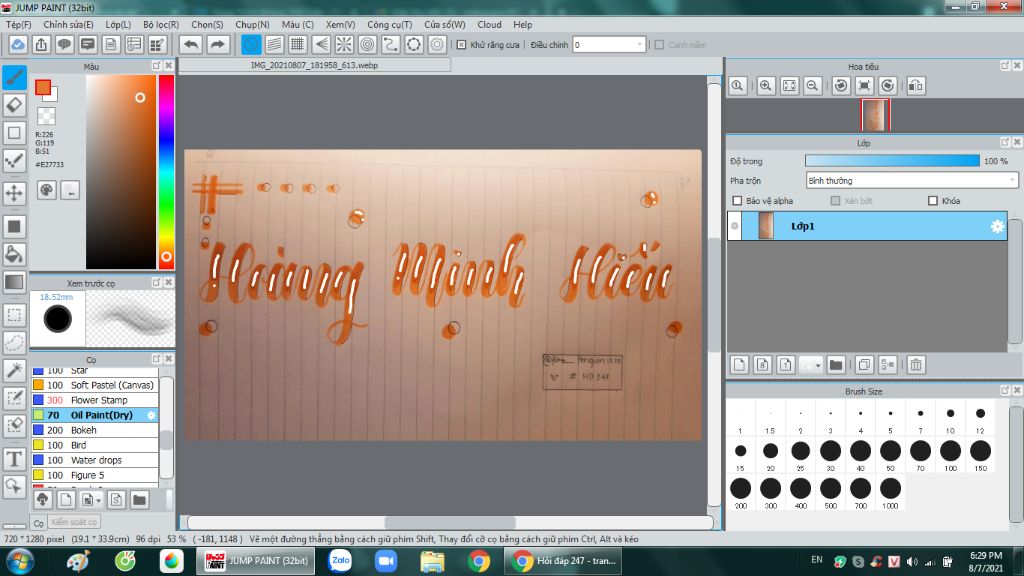Delete layer with trash icon
Viewport: 1024px width, 576px height.
click(916, 365)
